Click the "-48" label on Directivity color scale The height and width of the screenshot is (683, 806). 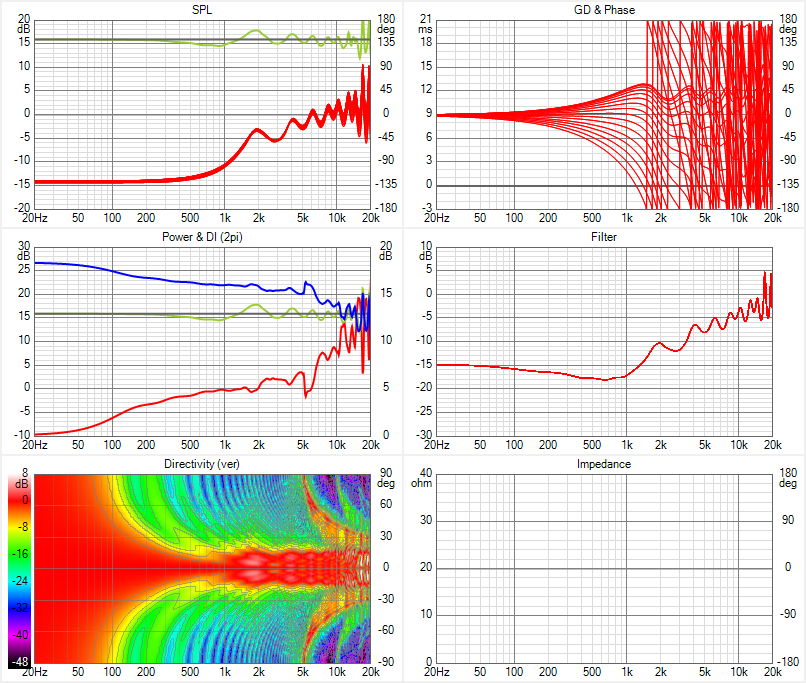tap(20, 662)
